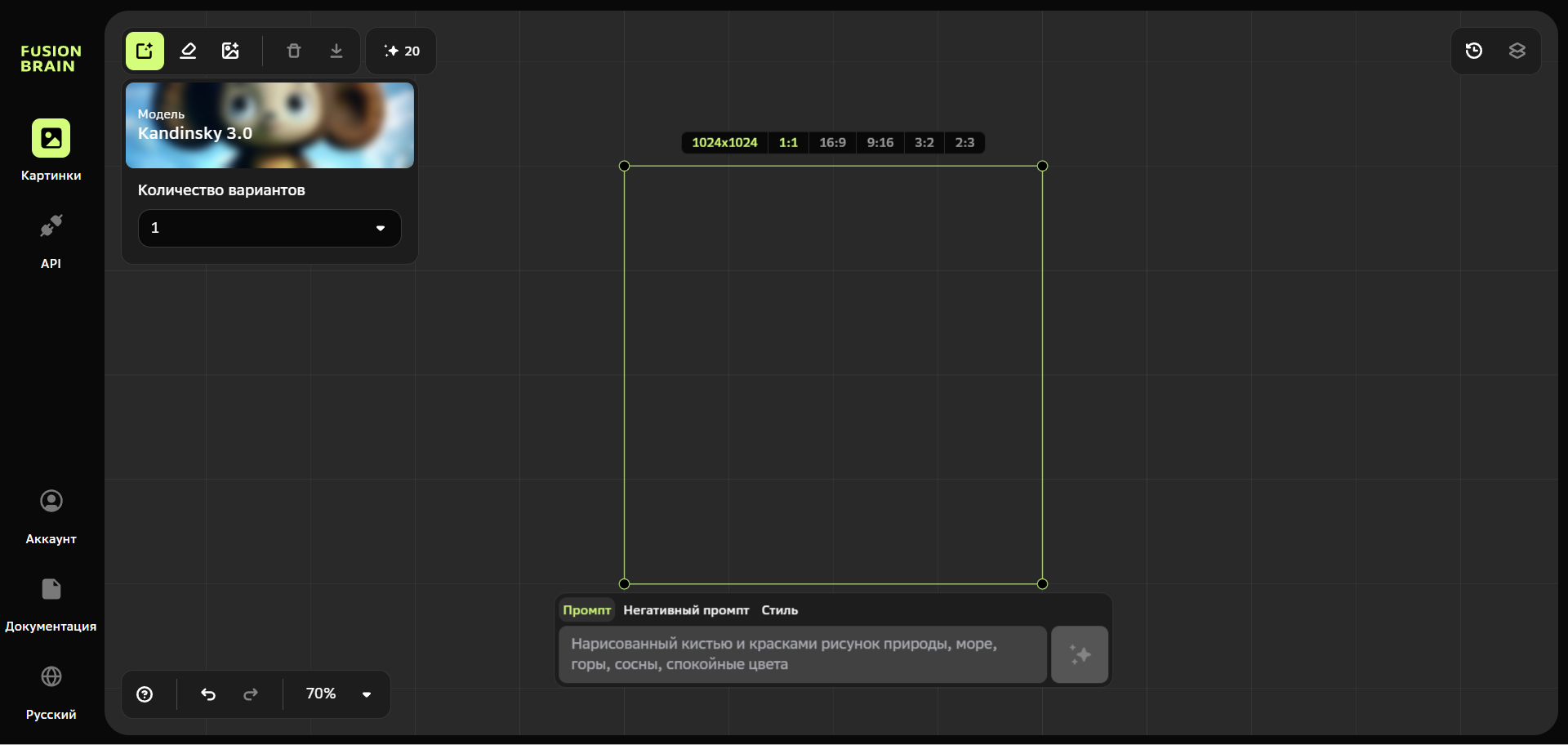Screen dimensions: 1568x745
Task: Click the upload image tool icon
Action: click(230, 51)
